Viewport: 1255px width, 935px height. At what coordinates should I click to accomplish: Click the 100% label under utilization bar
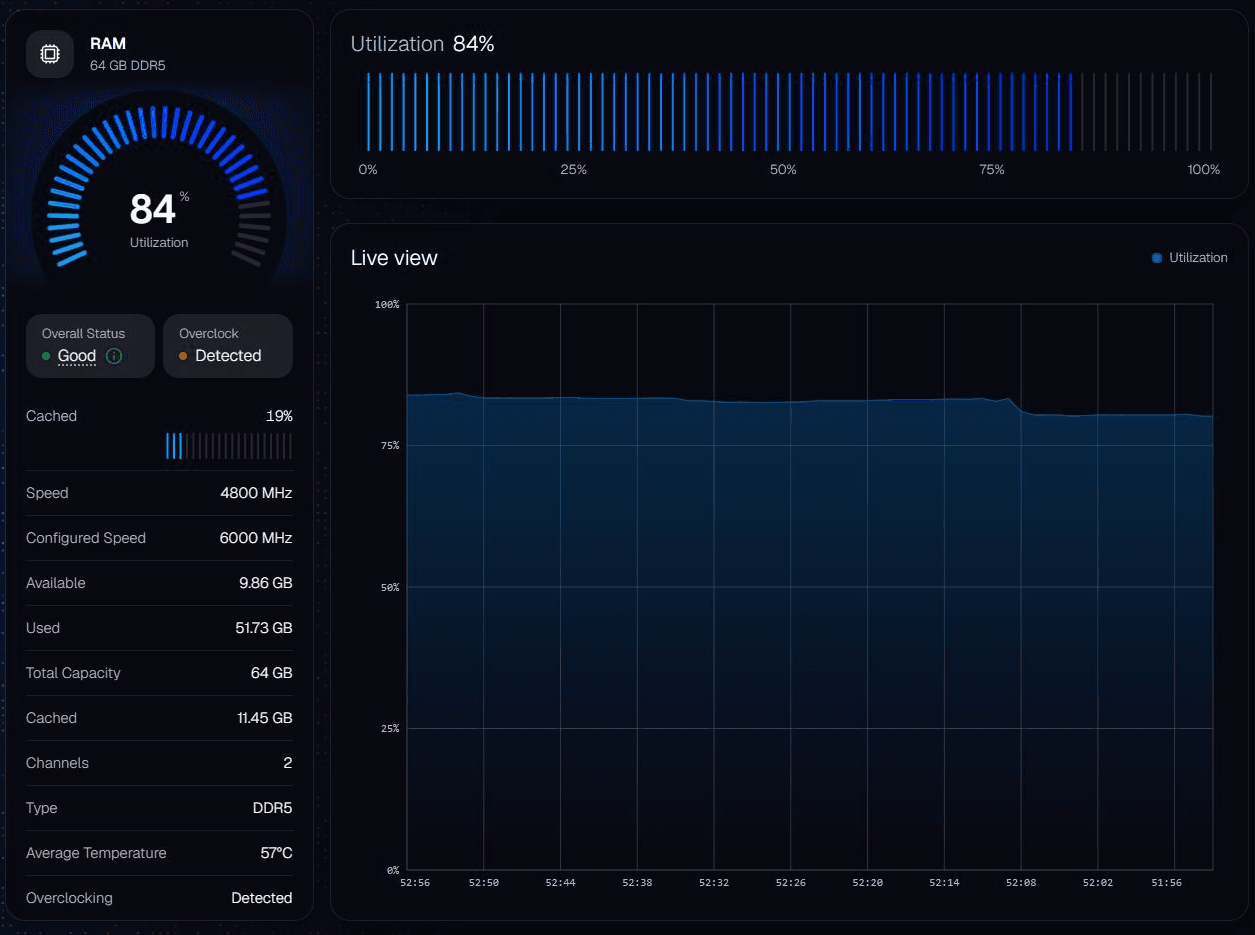pos(1204,170)
